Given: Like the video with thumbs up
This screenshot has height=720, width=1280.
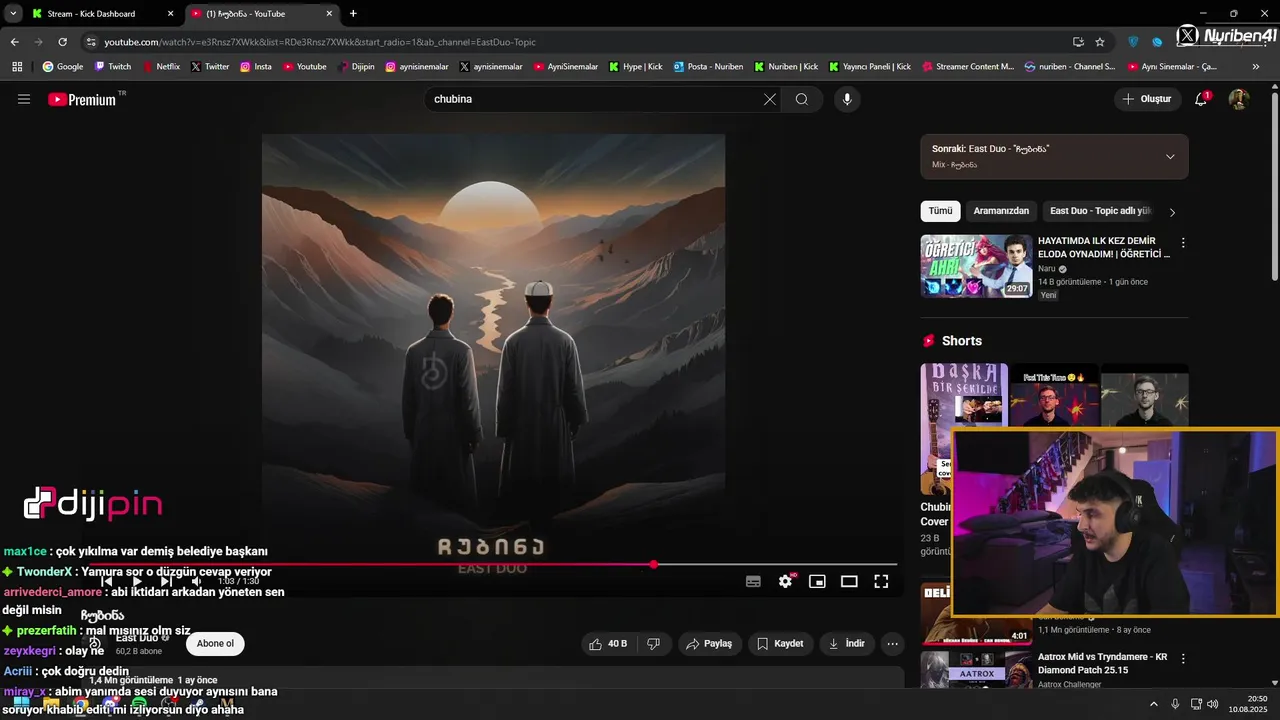Looking at the screenshot, I should 608,644.
